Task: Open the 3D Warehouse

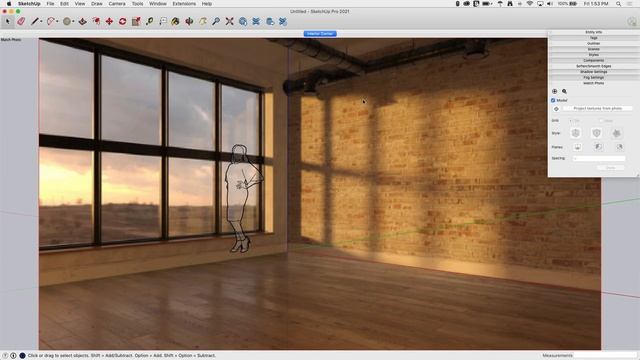Action: click(243, 21)
